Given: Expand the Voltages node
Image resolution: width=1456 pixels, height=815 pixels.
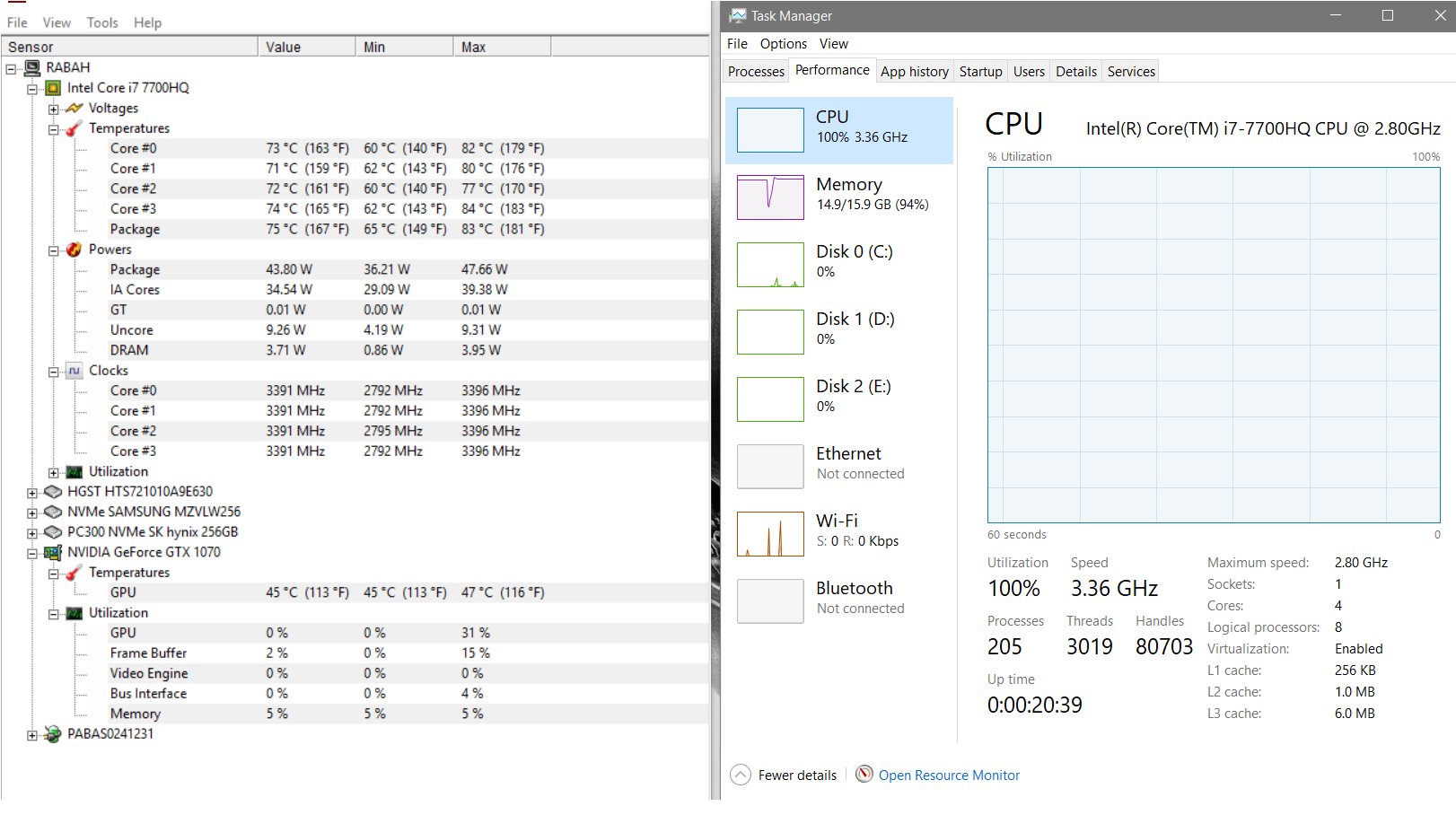Looking at the screenshot, I should click(x=54, y=110).
